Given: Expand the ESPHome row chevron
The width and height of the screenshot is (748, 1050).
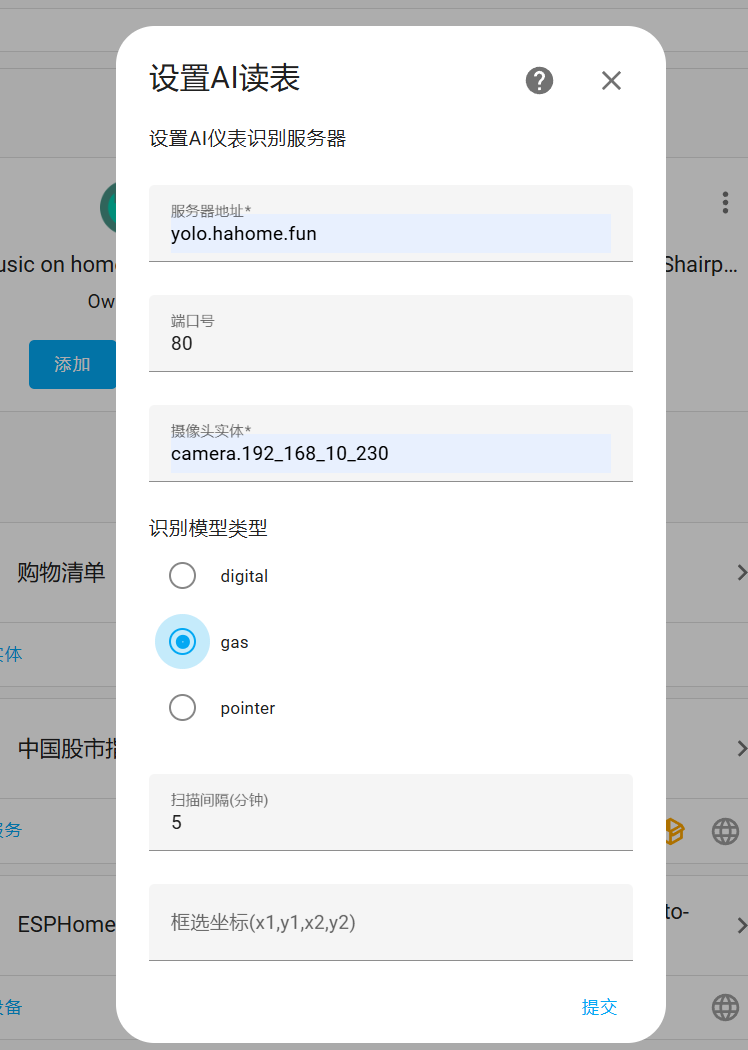Looking at the screenshot, I should click(741, 925).
